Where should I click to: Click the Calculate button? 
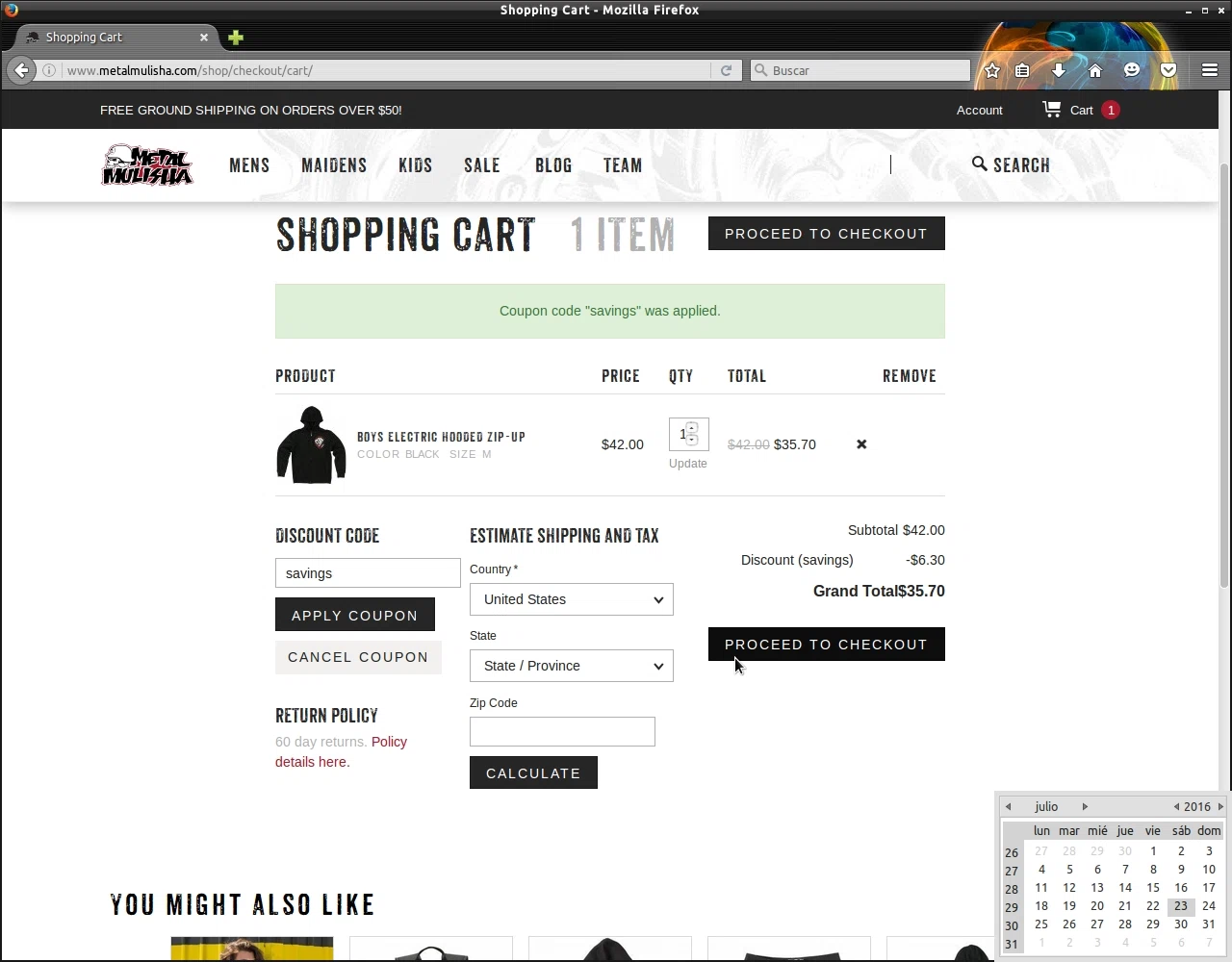[533, 772]
